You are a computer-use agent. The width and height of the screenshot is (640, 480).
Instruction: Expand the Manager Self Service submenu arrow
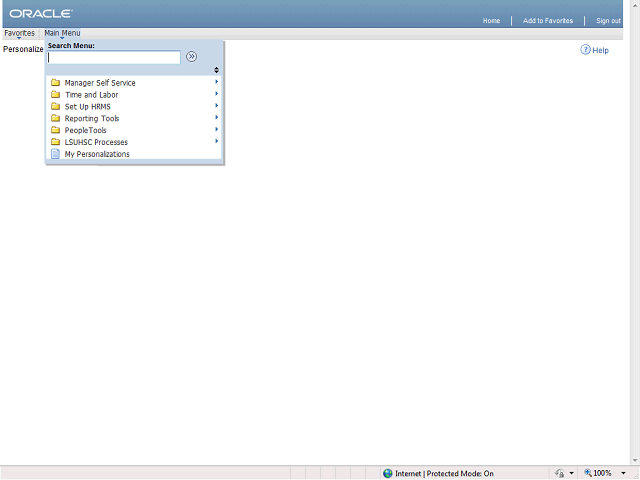[216, 82]
